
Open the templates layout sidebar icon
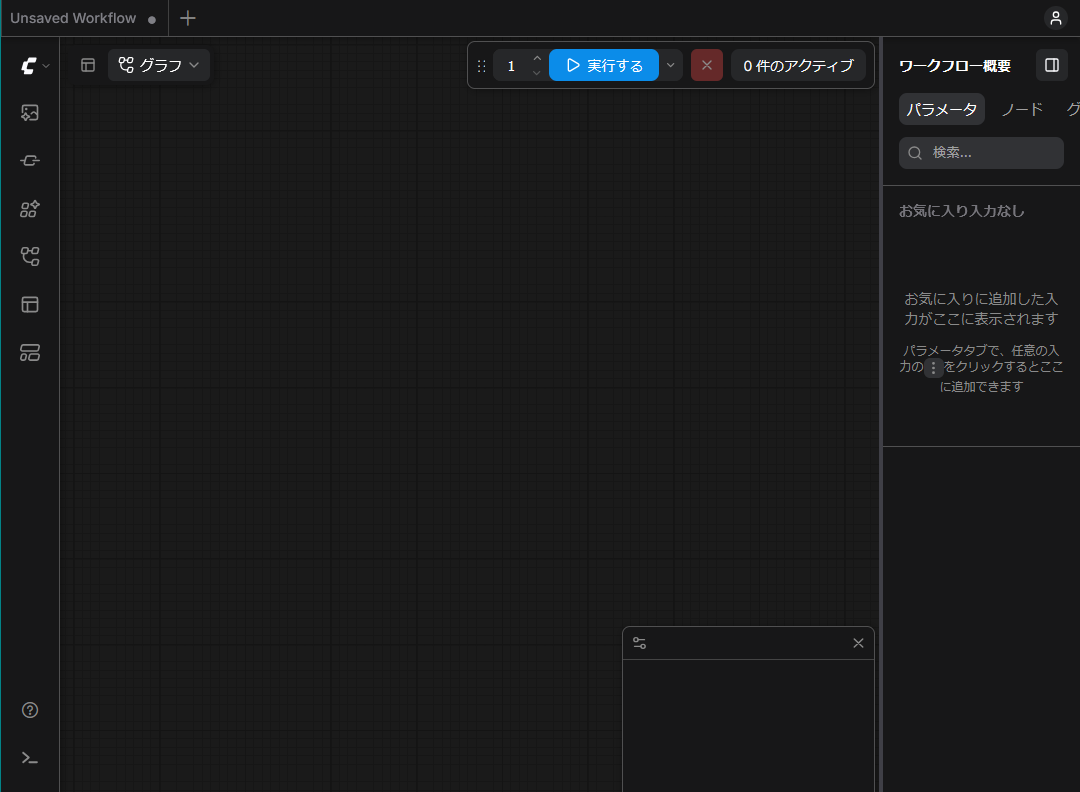(x=30, y=304)
